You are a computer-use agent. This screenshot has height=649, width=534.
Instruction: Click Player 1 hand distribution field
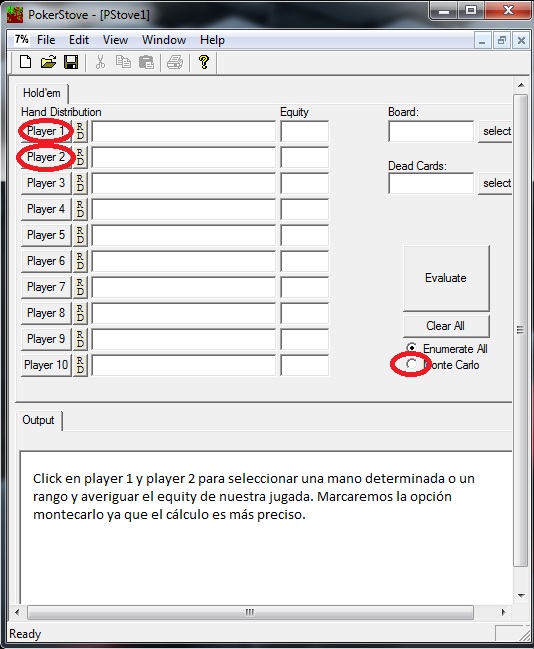[x=183, y=131]
